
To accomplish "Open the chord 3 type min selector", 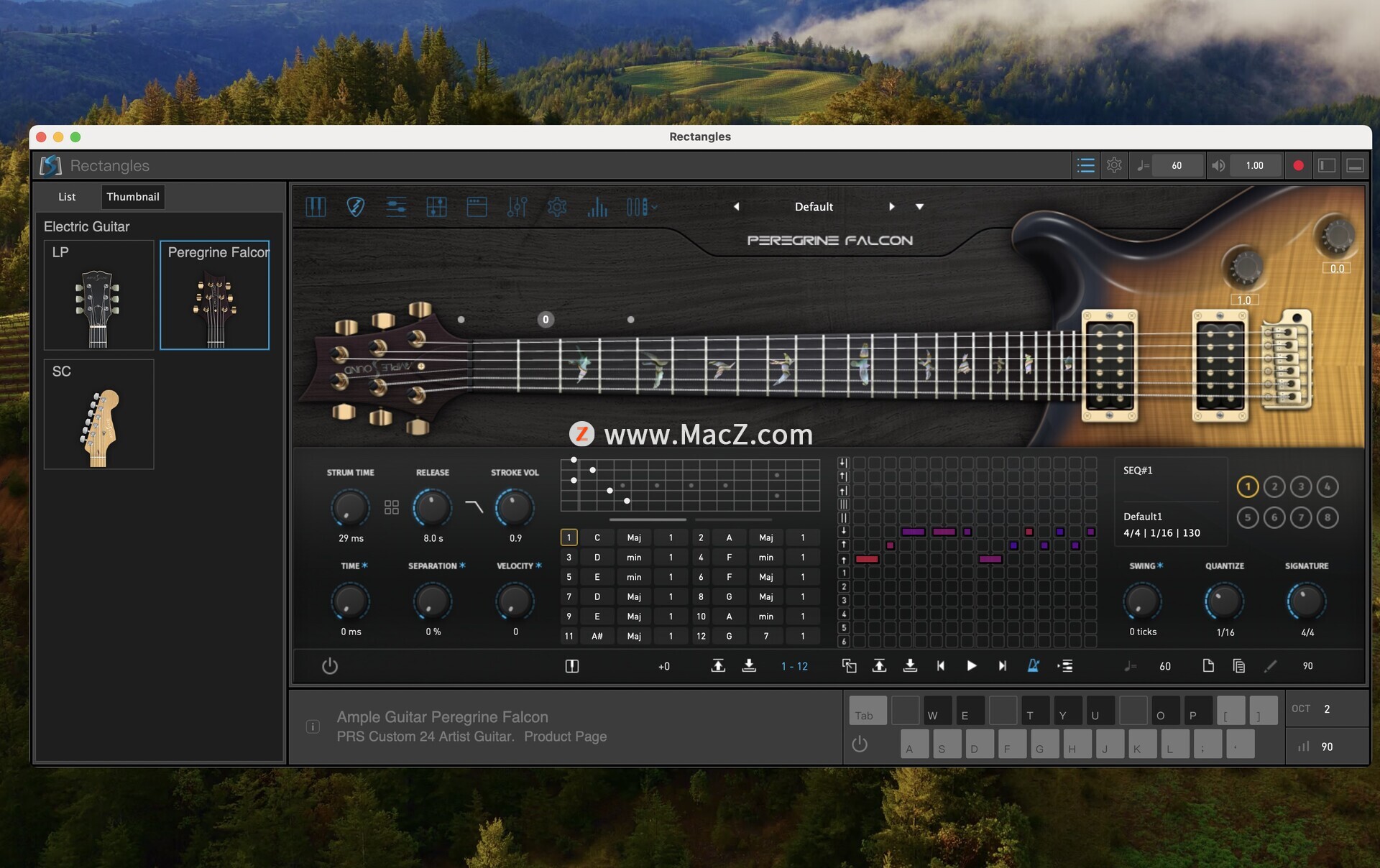I will click(634, 557).
